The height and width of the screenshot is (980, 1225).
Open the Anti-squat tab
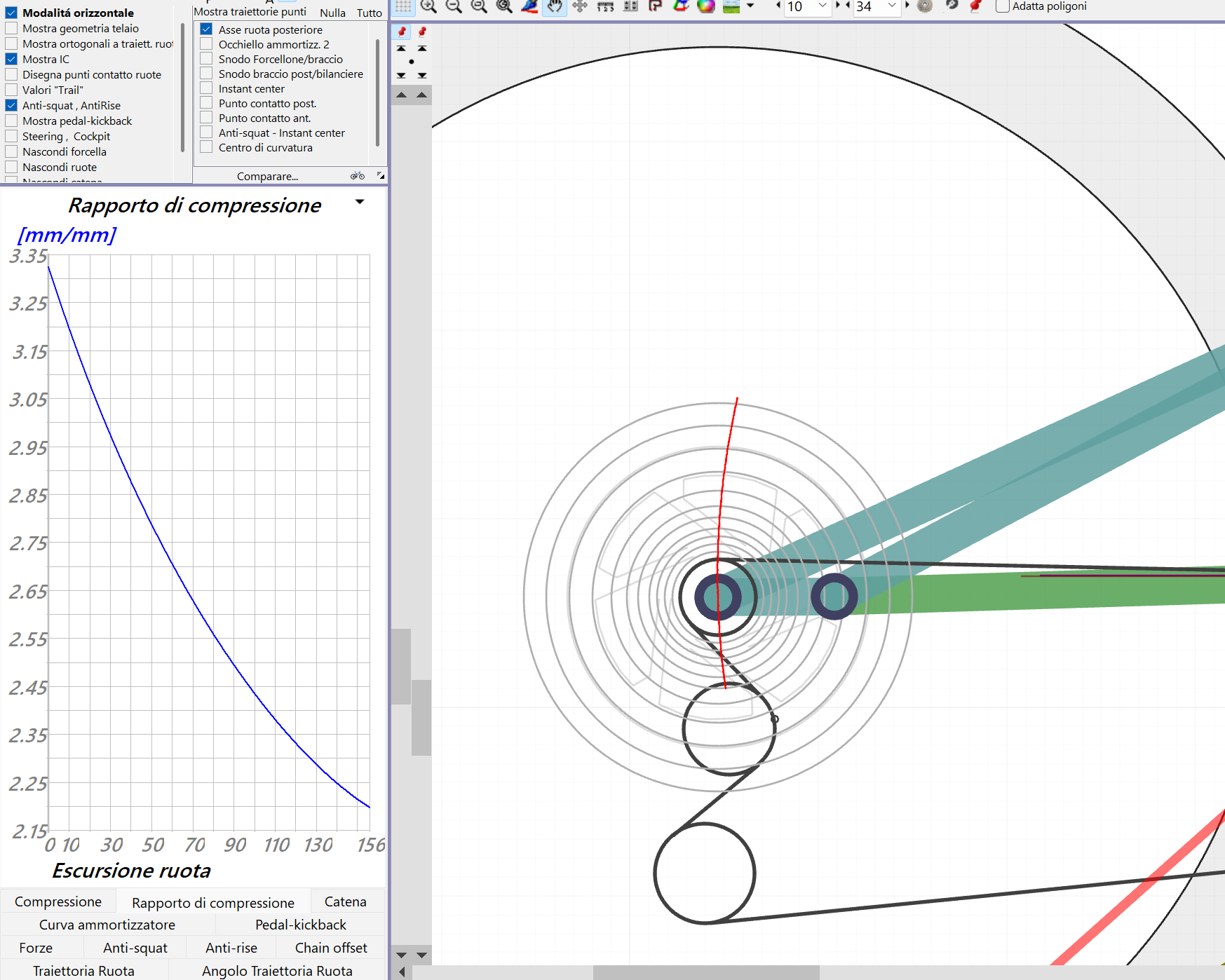tap(135, 948)
